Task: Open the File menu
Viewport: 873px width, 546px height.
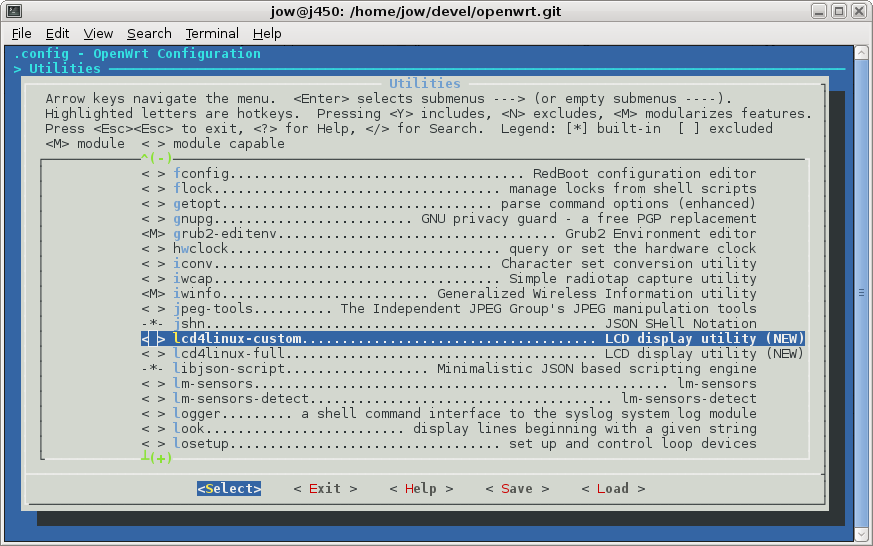Action: (21, 33)
